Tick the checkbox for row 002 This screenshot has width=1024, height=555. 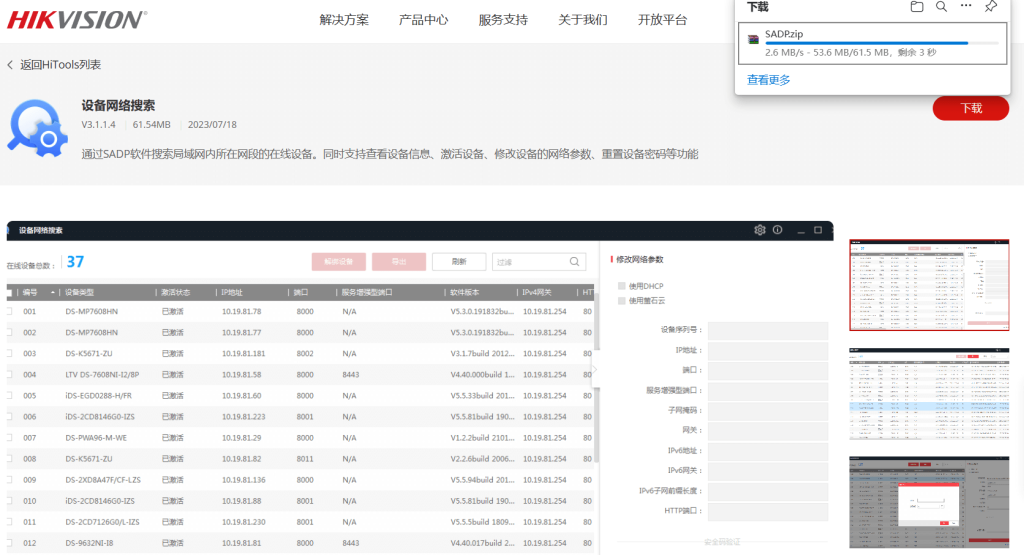pos(9,332)
